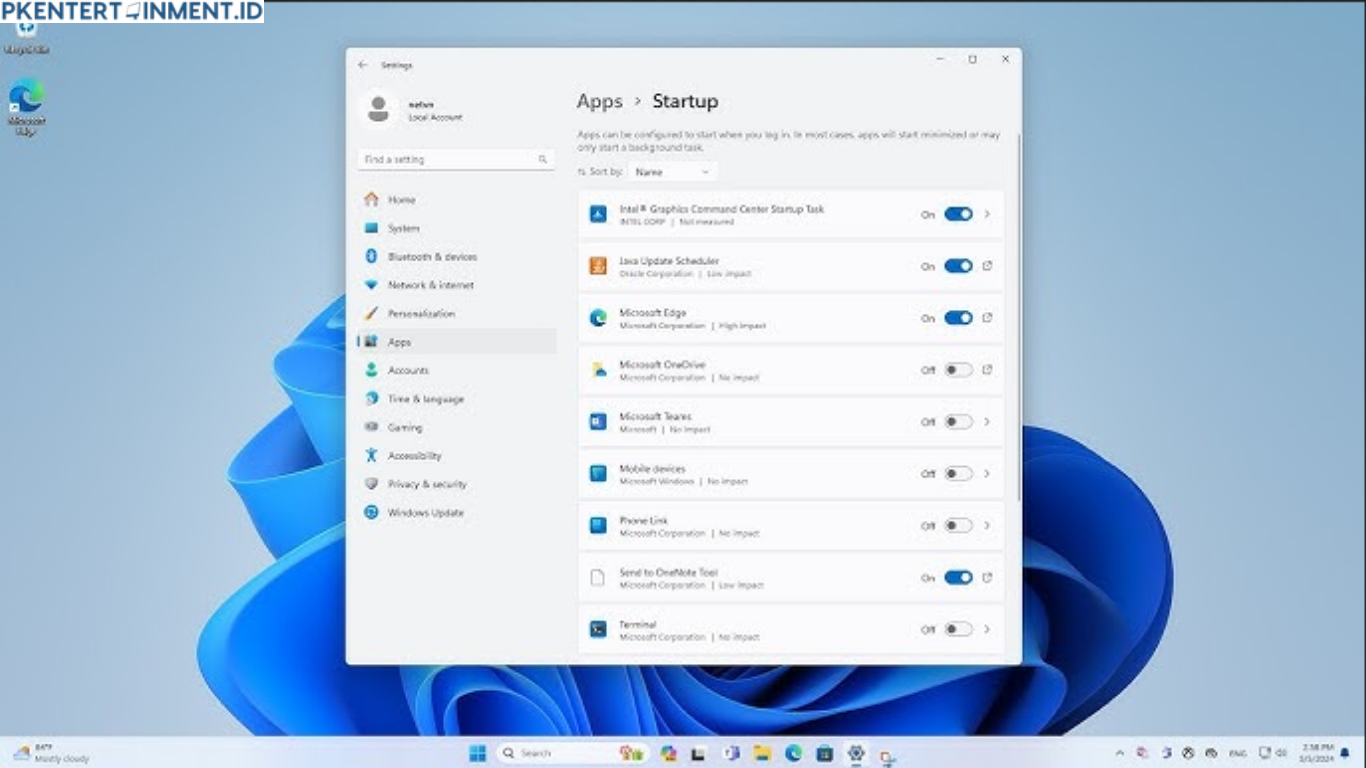
Task: Click the Phone Link app icon
Action: [598, 526]
